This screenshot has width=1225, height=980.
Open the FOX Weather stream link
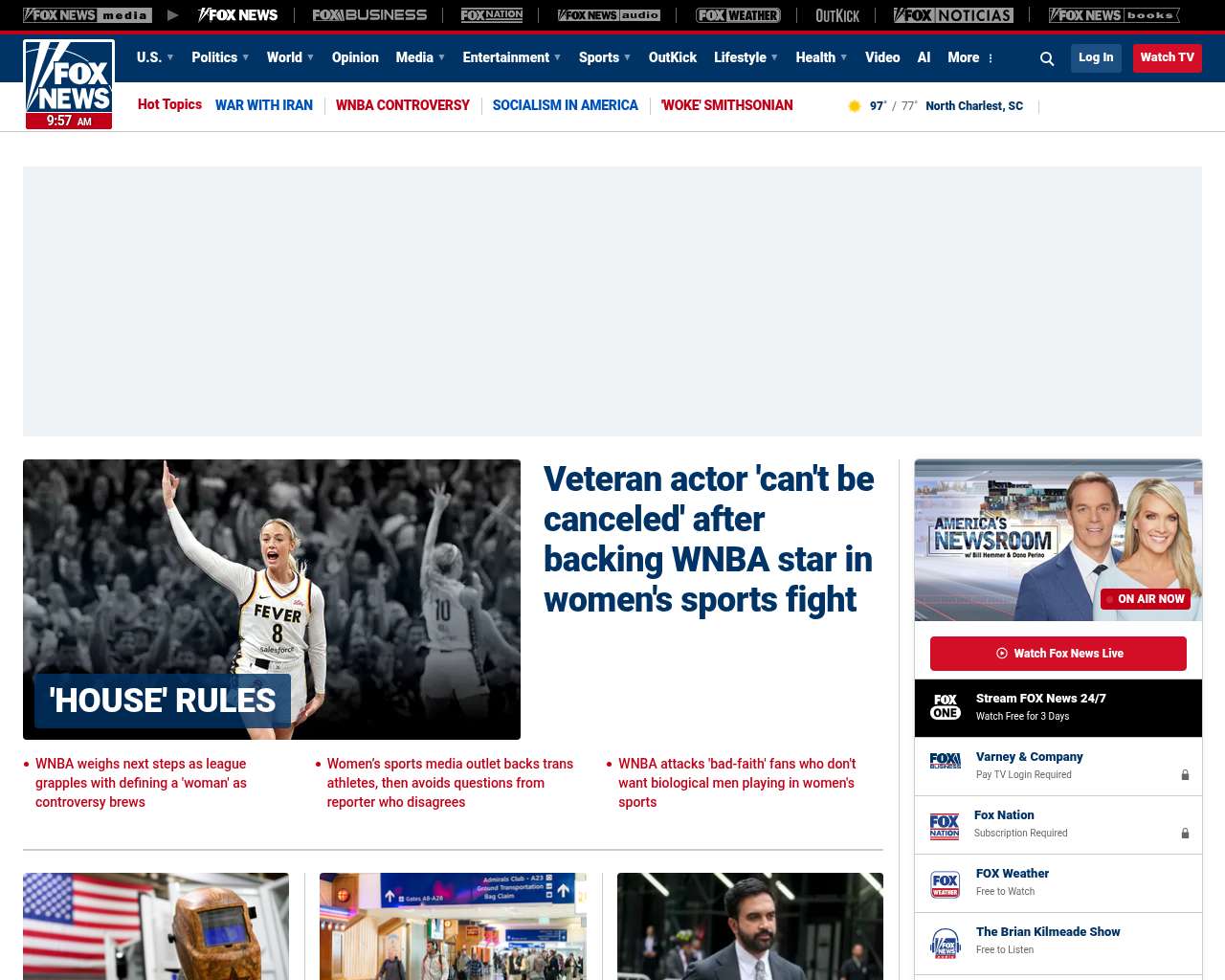click(x=1013, y=874)
